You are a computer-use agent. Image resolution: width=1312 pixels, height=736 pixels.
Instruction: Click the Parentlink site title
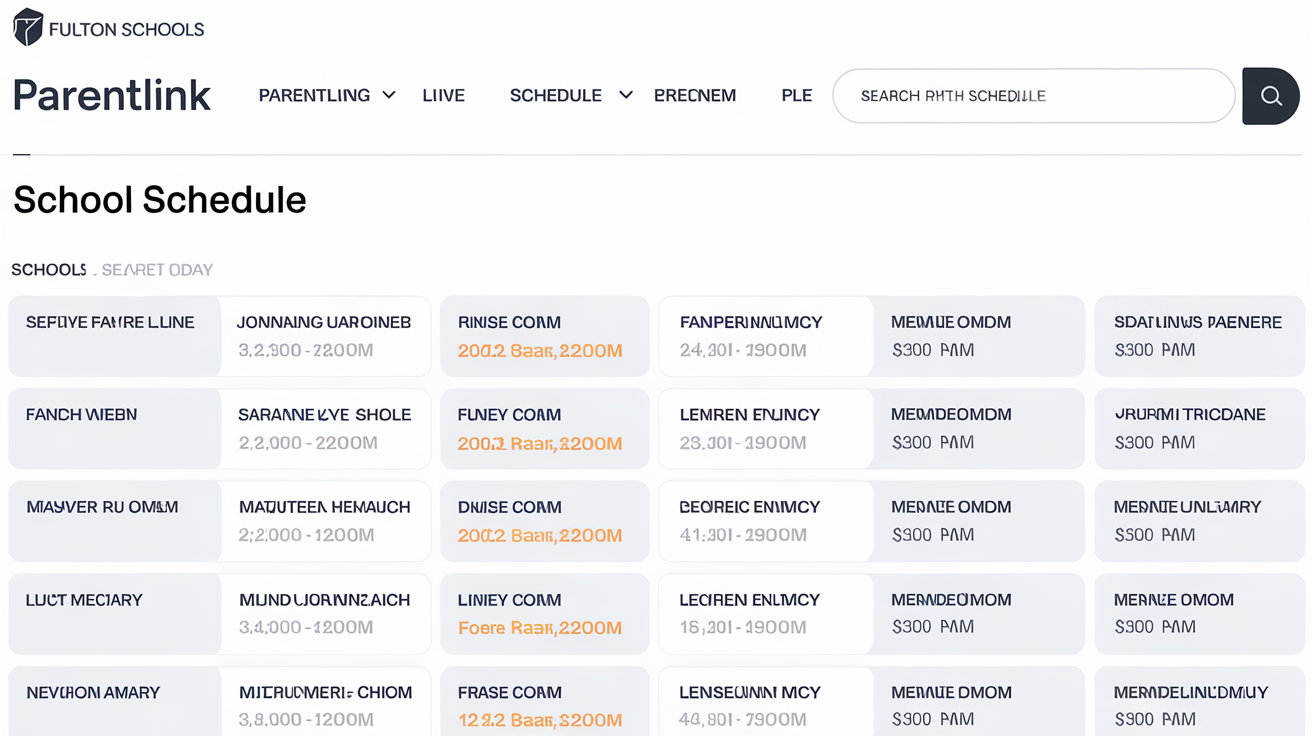[112, 96]
